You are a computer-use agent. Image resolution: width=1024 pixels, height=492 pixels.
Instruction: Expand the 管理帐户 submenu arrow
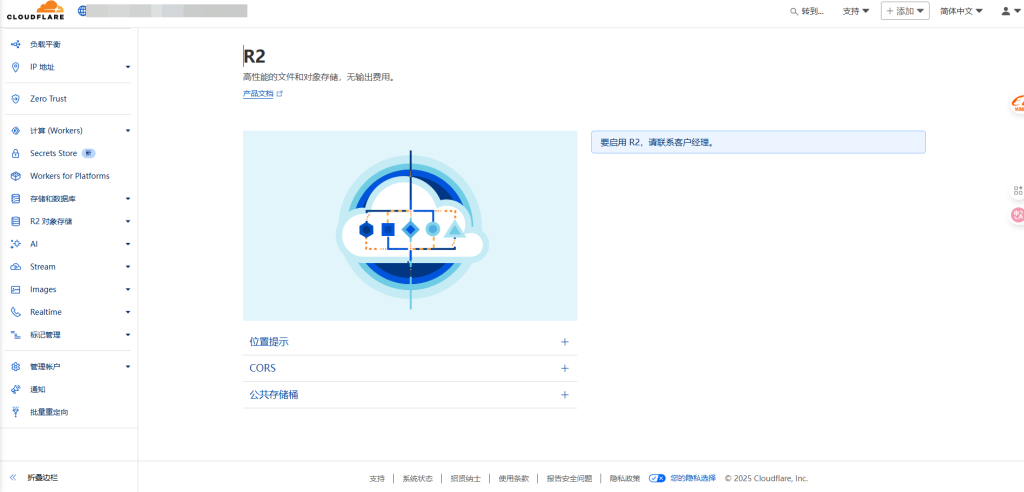click(x=128, y=367)
